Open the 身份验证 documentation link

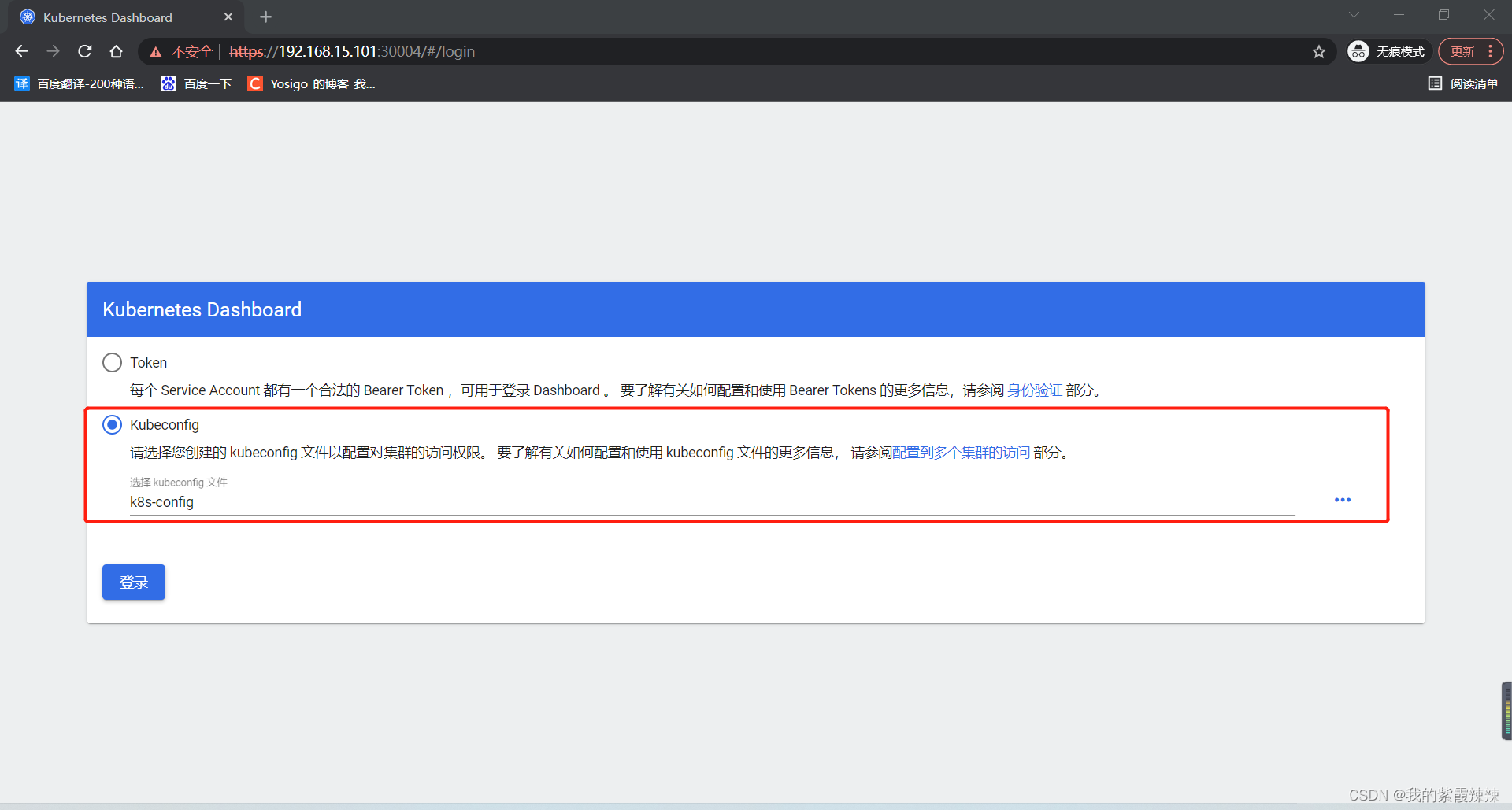[x=1035, y=390]
